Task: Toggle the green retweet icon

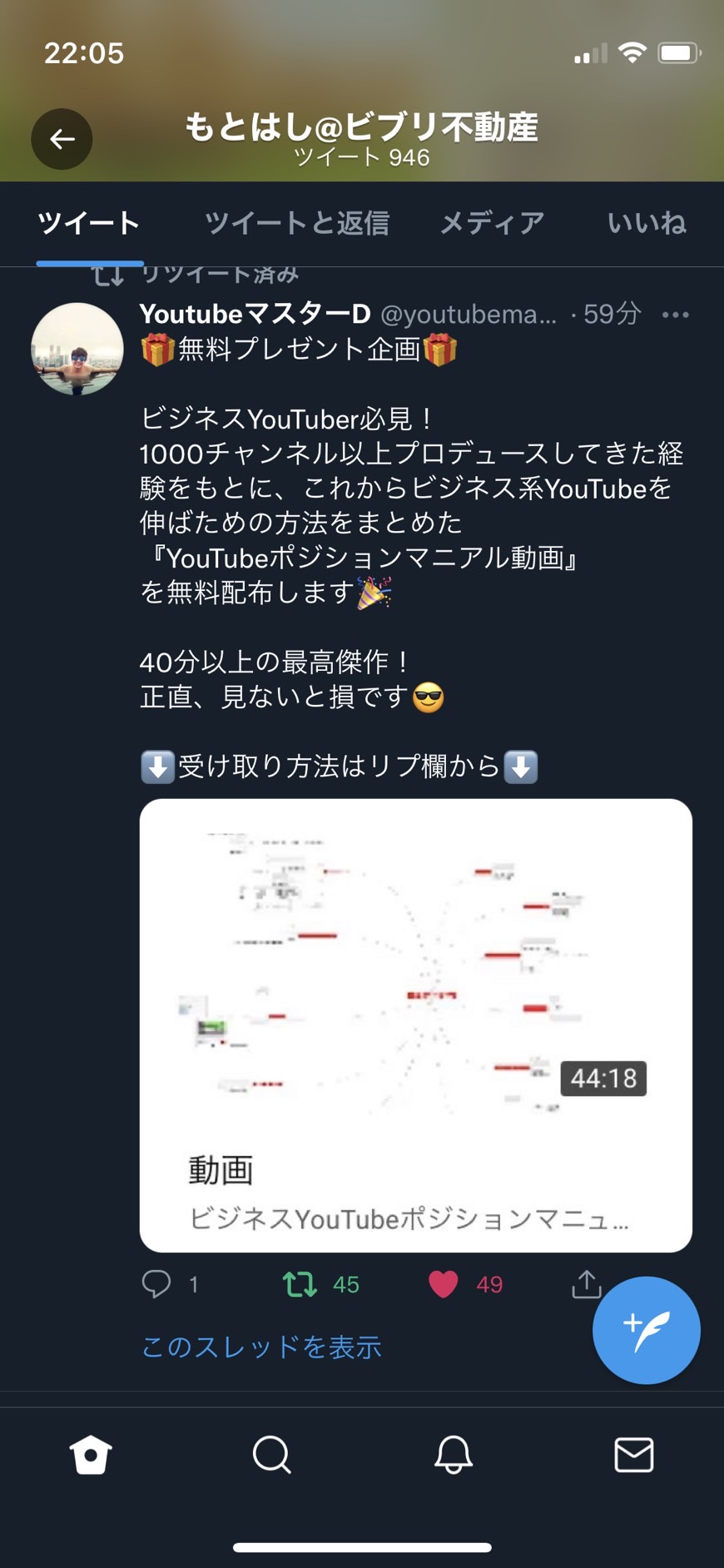Action: pyautogui.click(x=300, y=1284)
